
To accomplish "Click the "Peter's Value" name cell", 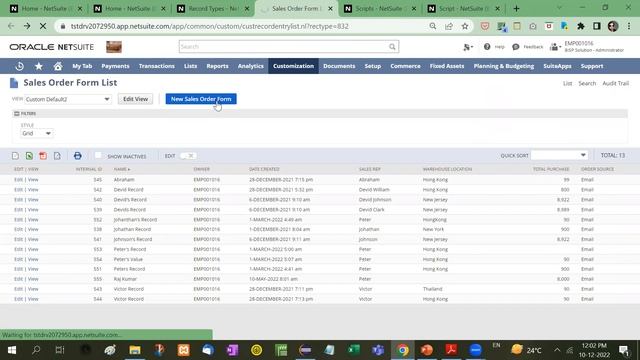I will click(x=128, y=259).
